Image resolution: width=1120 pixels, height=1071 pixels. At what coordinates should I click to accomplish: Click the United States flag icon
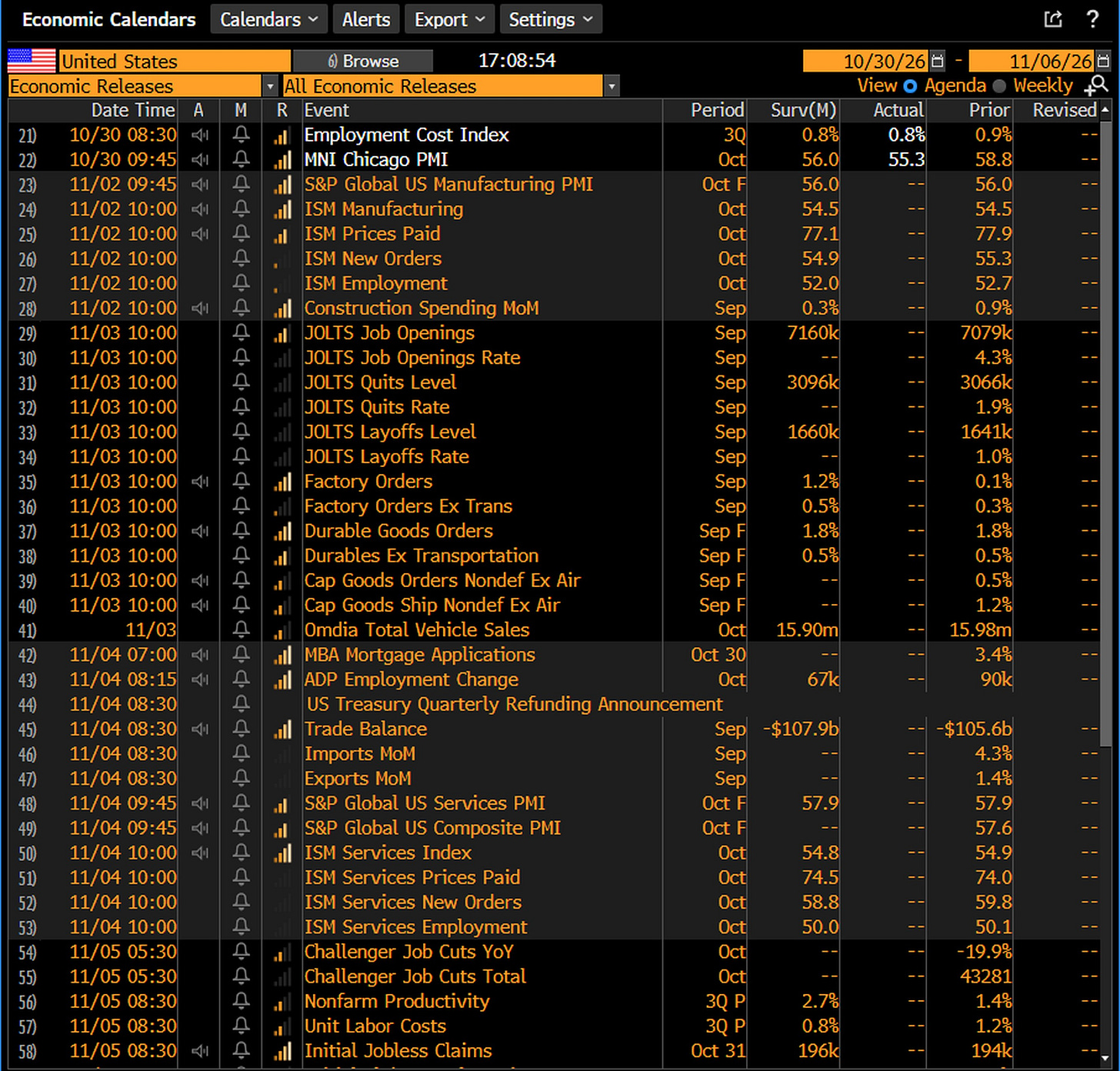tap(32, 61)
